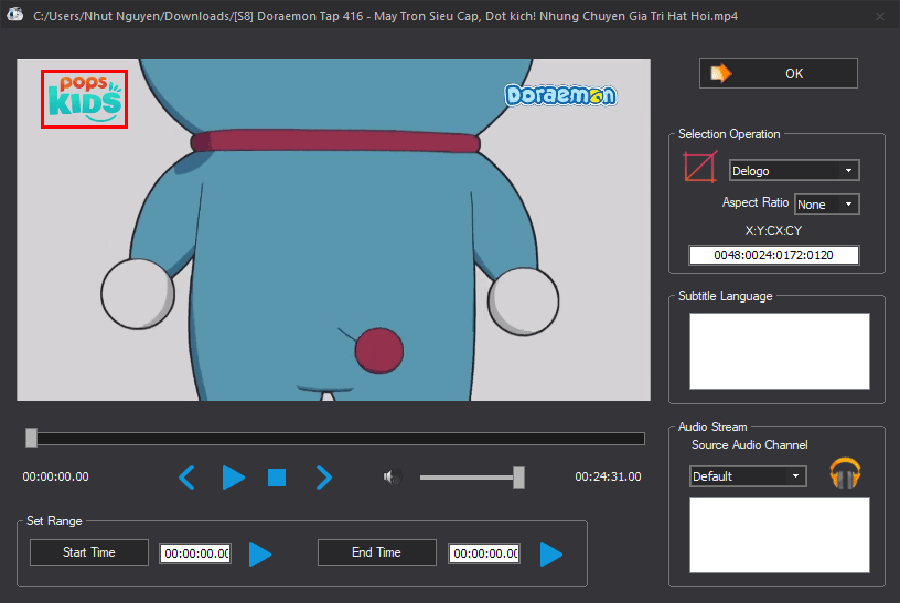Step back with the previous frame arrow
The width and height of the screenshot is (900, 603).
click(187, 477)
